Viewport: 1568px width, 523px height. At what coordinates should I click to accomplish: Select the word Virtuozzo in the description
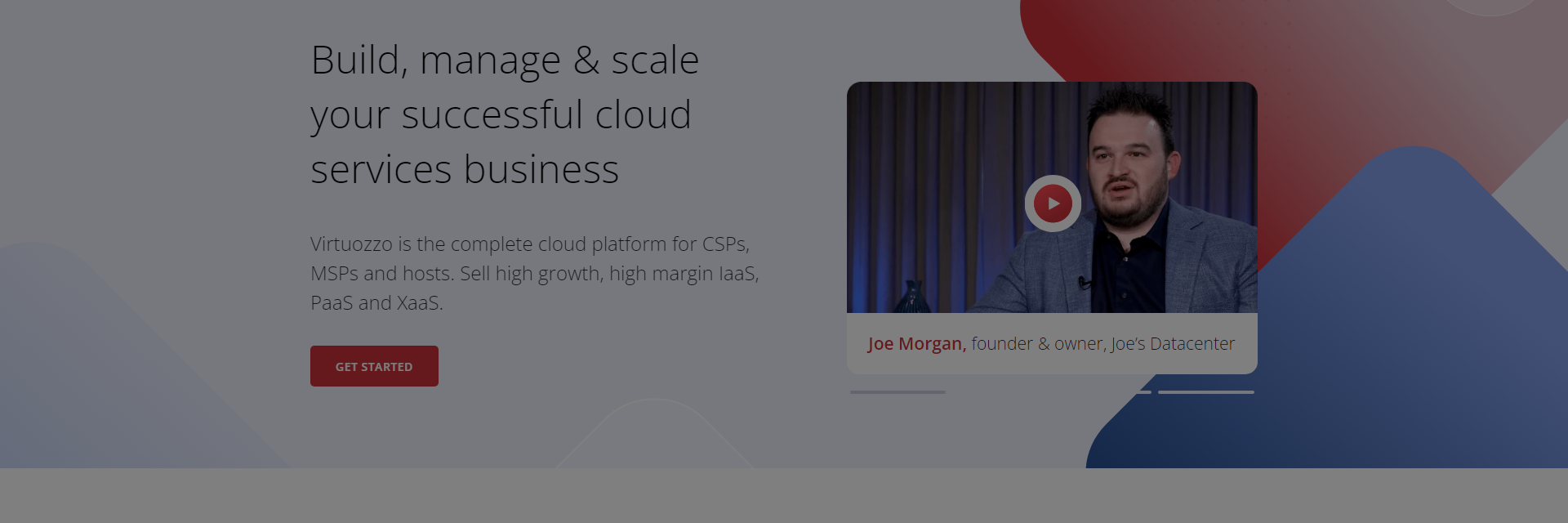point(351,244)
